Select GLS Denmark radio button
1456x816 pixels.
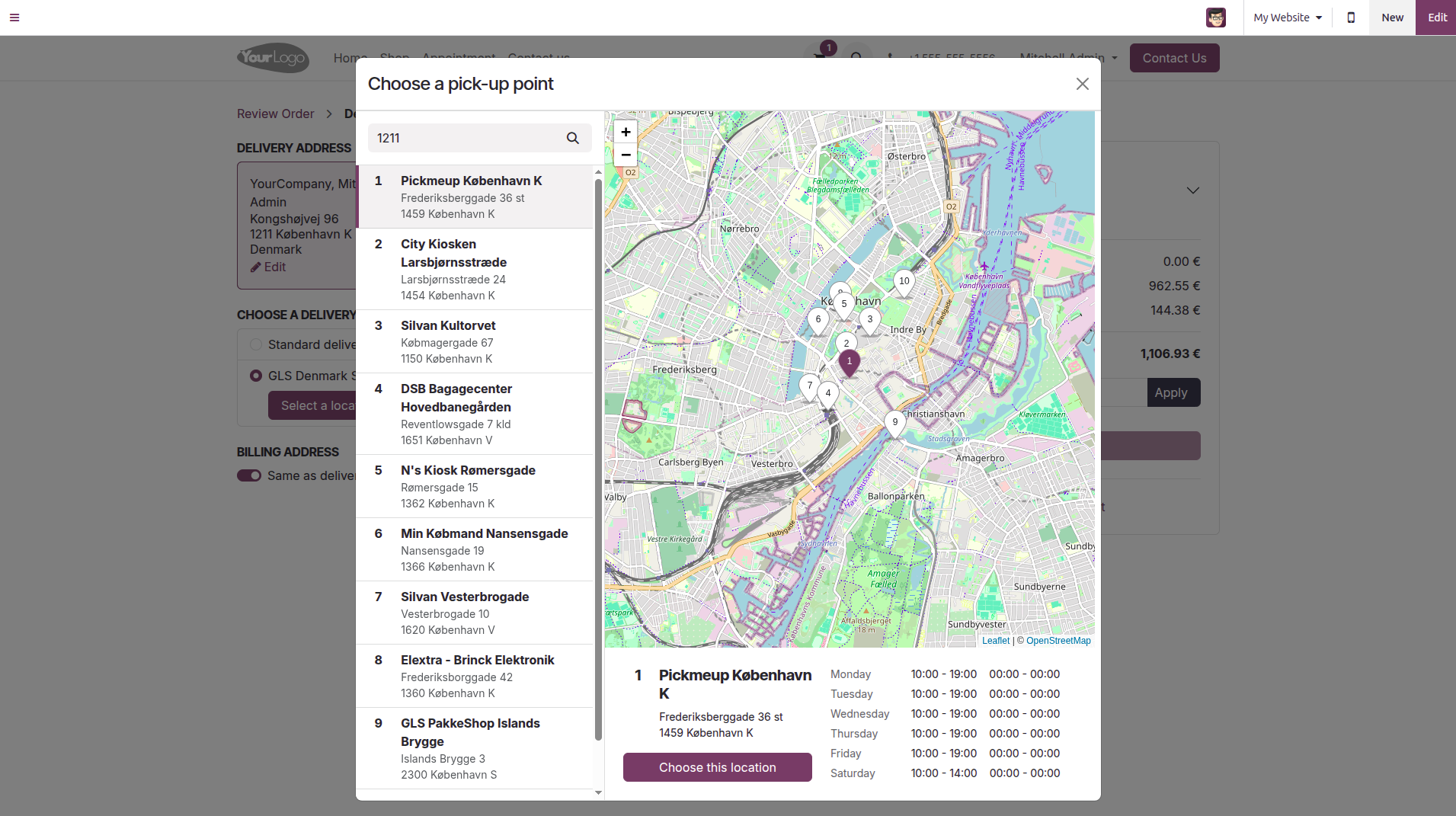tap(256, 376)
